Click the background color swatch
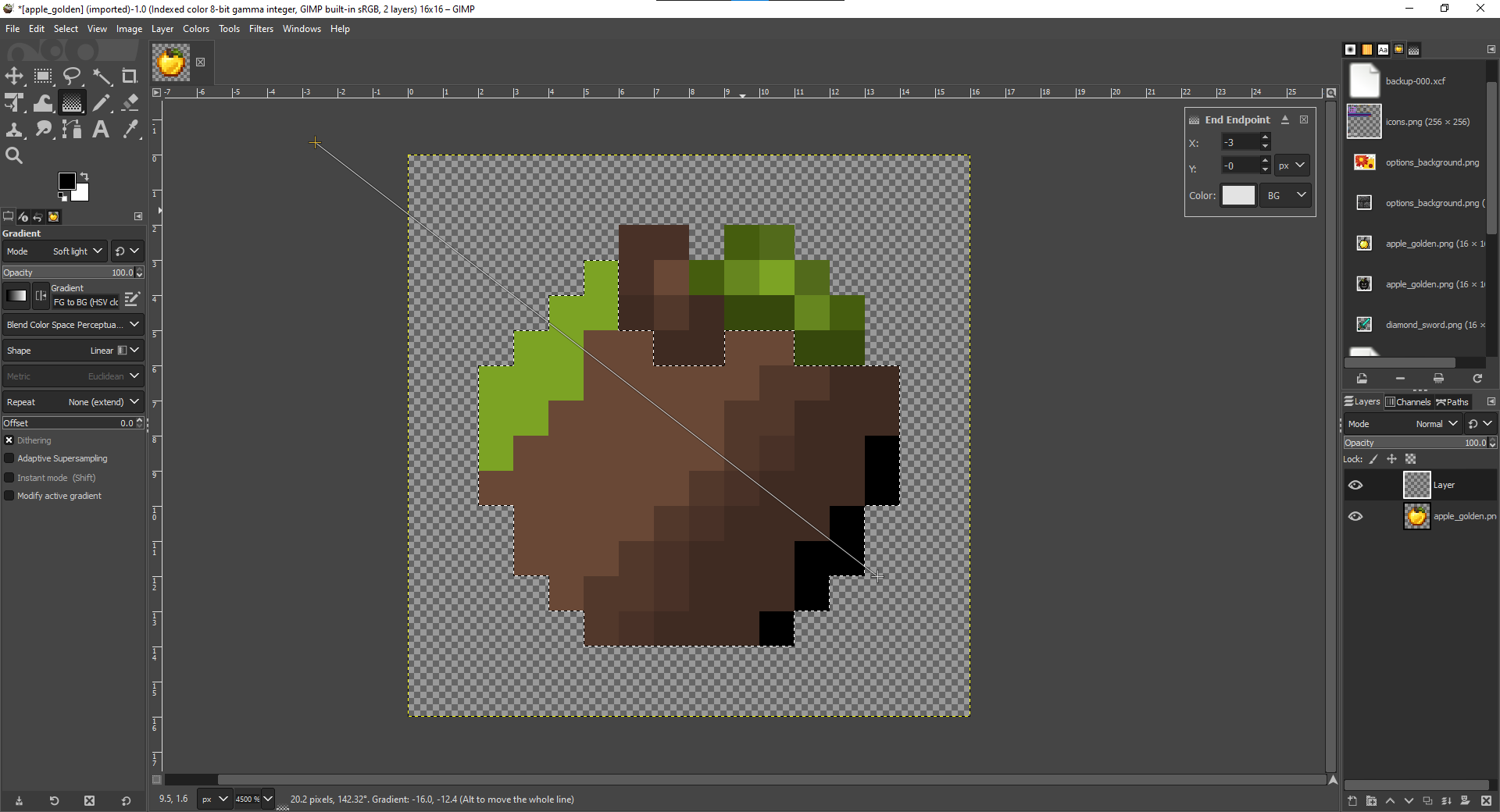Viewport: 1500px width, 812px height. [x=80, y=193]
